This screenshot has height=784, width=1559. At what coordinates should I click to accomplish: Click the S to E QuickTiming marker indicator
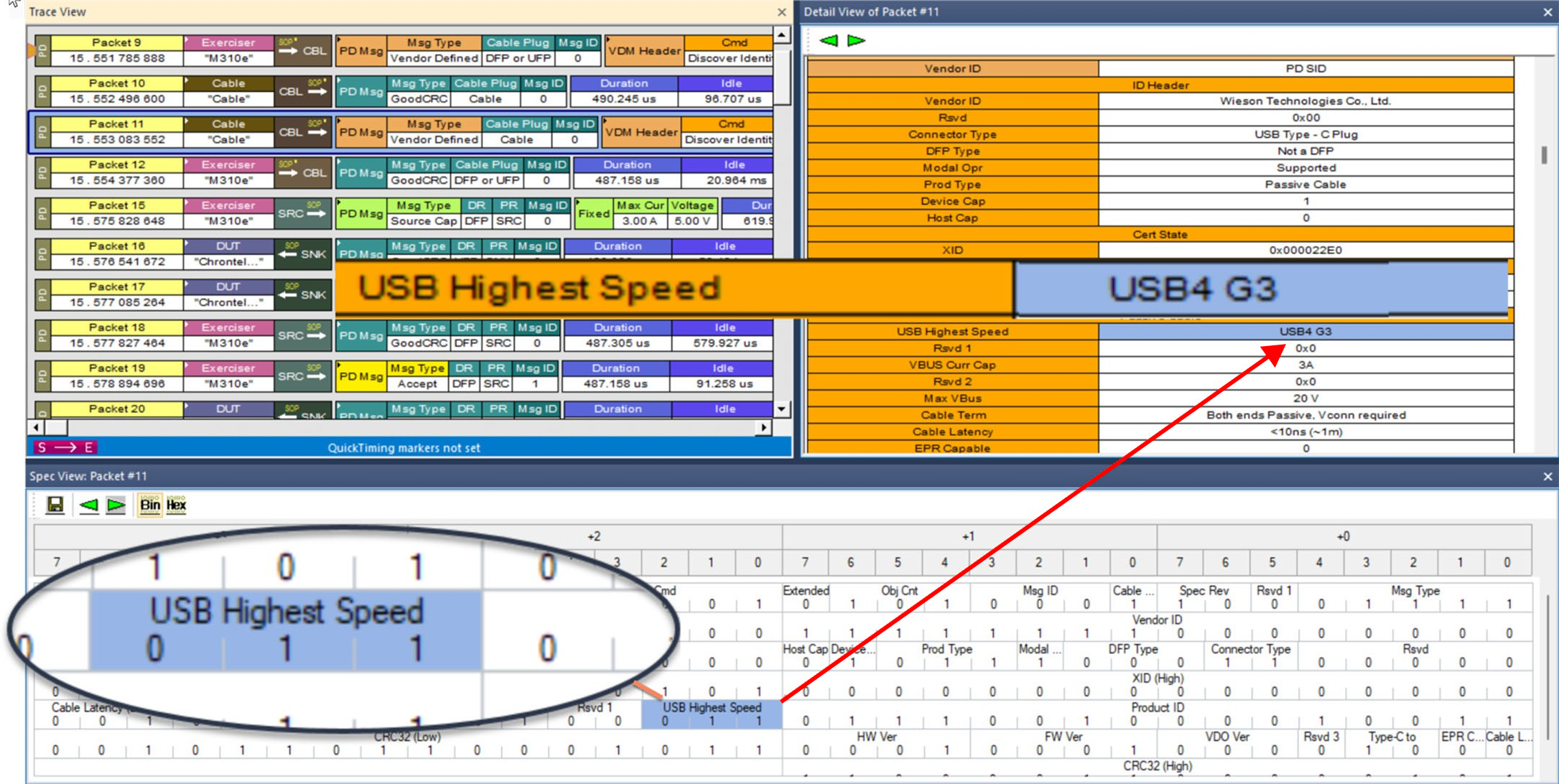pyautogui.click(x=65, y=448)
